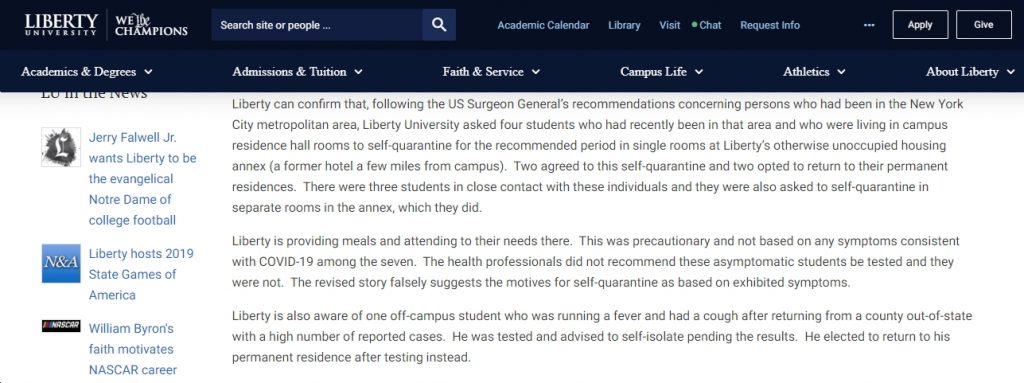This screenshot has width=1024, height=383.
Task: Click the NASCAR logo thumbnail
Action: click(61, 326)
